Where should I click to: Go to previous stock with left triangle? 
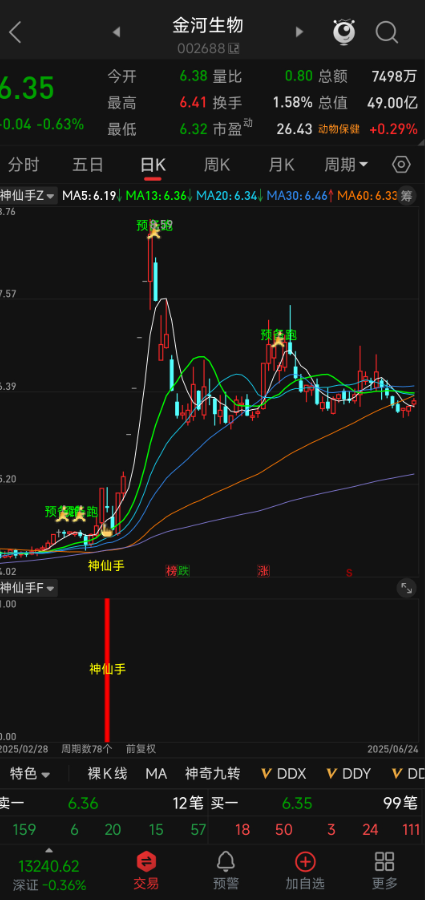(117, 32)
